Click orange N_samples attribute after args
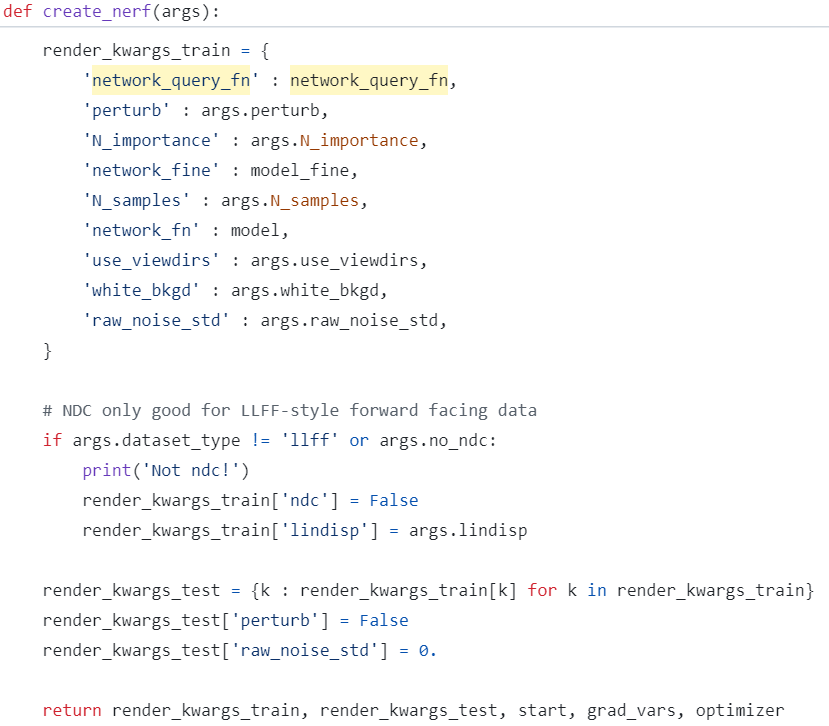 point(315,200)
